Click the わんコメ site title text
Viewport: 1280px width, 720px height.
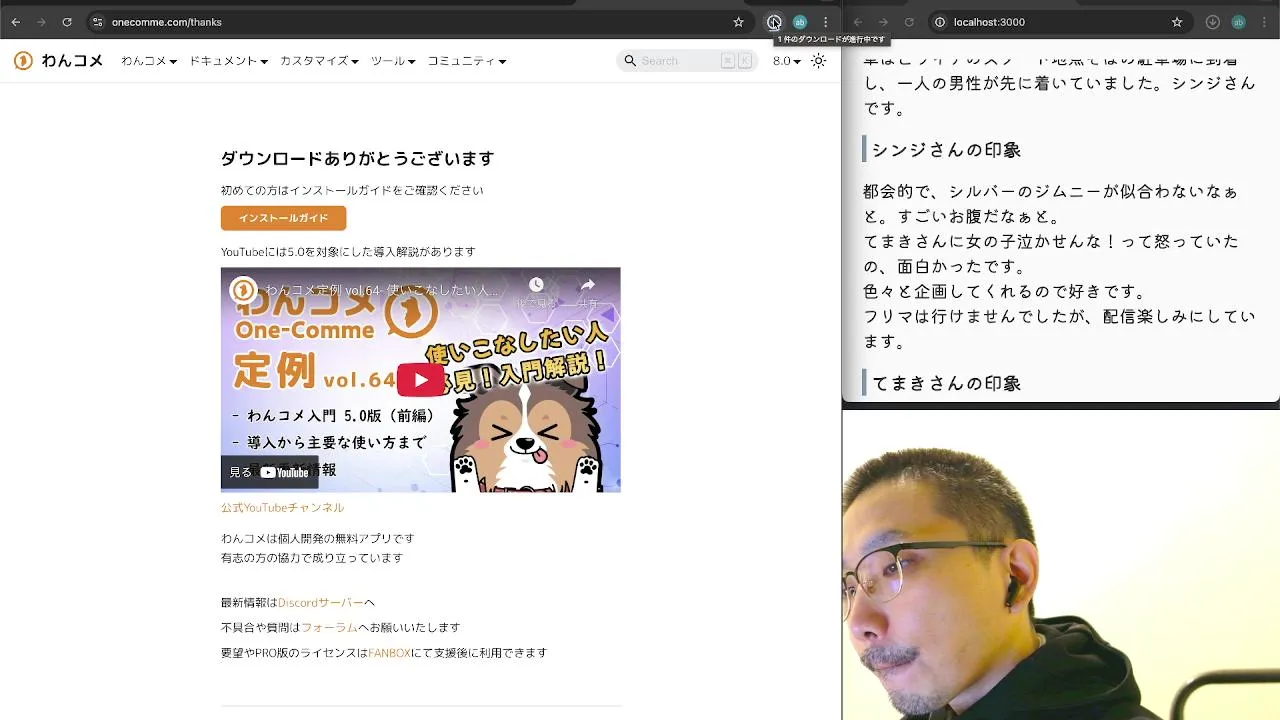(x=72, y=61)
